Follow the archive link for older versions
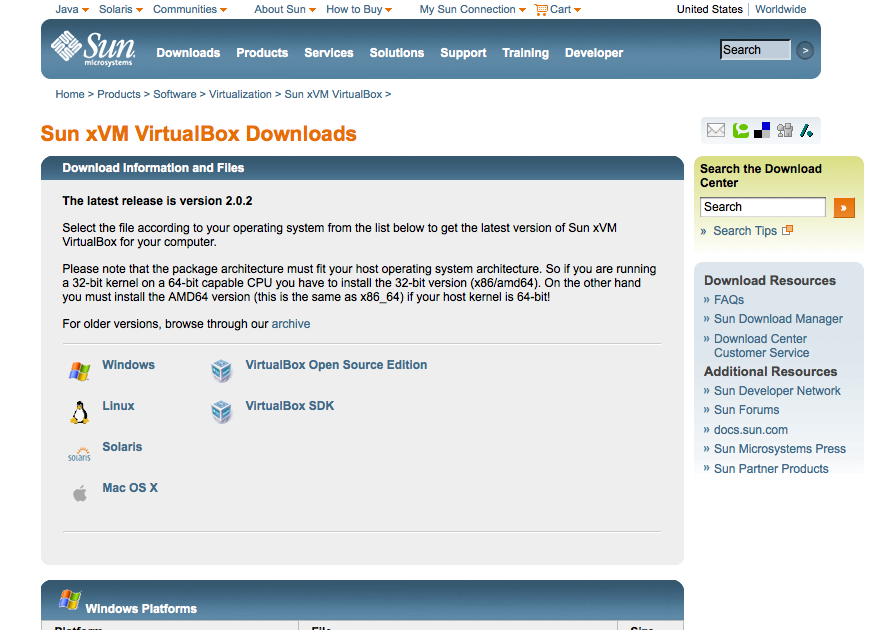872x630 pixels. click(291, 324)
